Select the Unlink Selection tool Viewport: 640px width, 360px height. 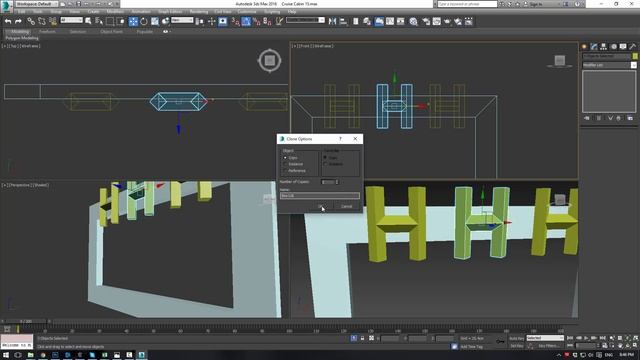42,21
